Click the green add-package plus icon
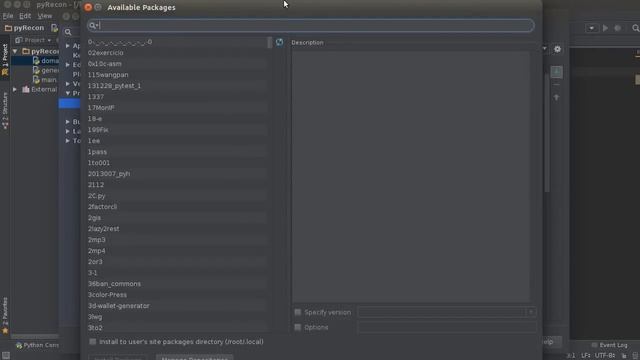 (556, 72)
